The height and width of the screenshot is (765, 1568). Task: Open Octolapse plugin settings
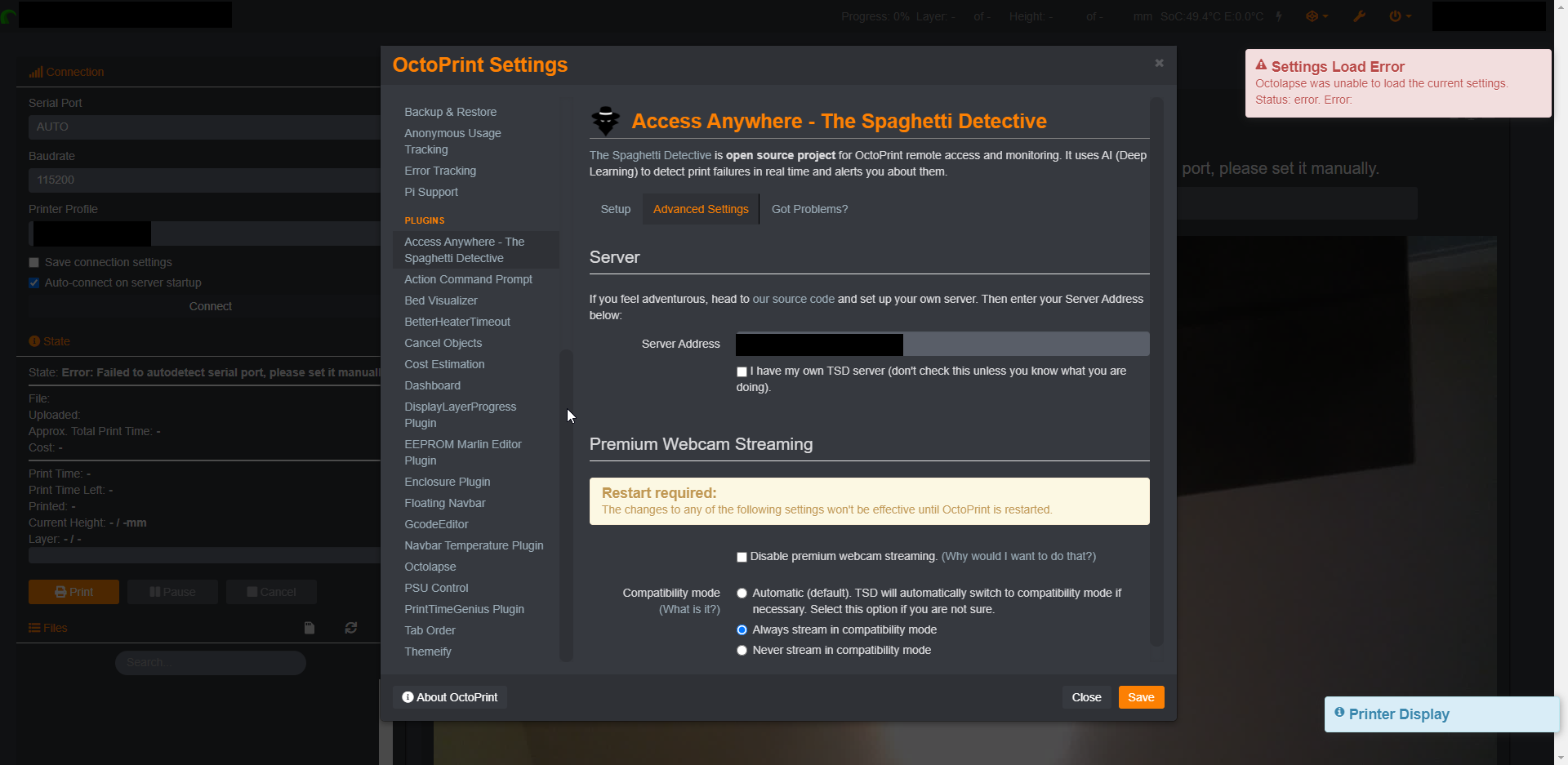tap(430, 567)
